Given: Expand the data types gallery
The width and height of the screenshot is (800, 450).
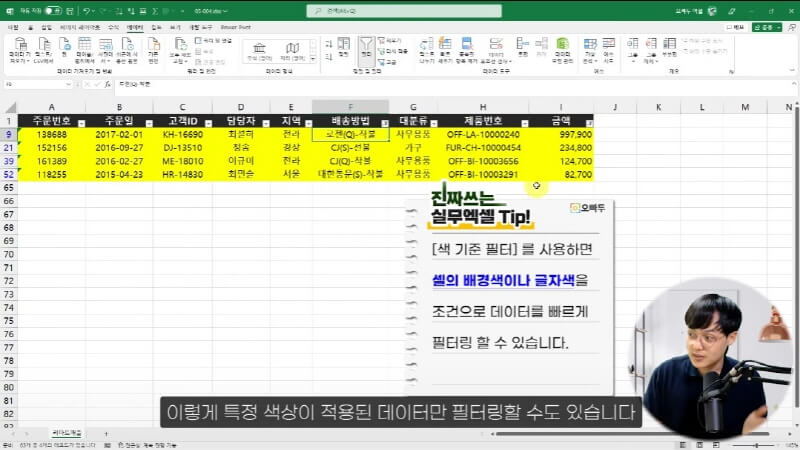Looking at the screenshot, I should (313, 59).
